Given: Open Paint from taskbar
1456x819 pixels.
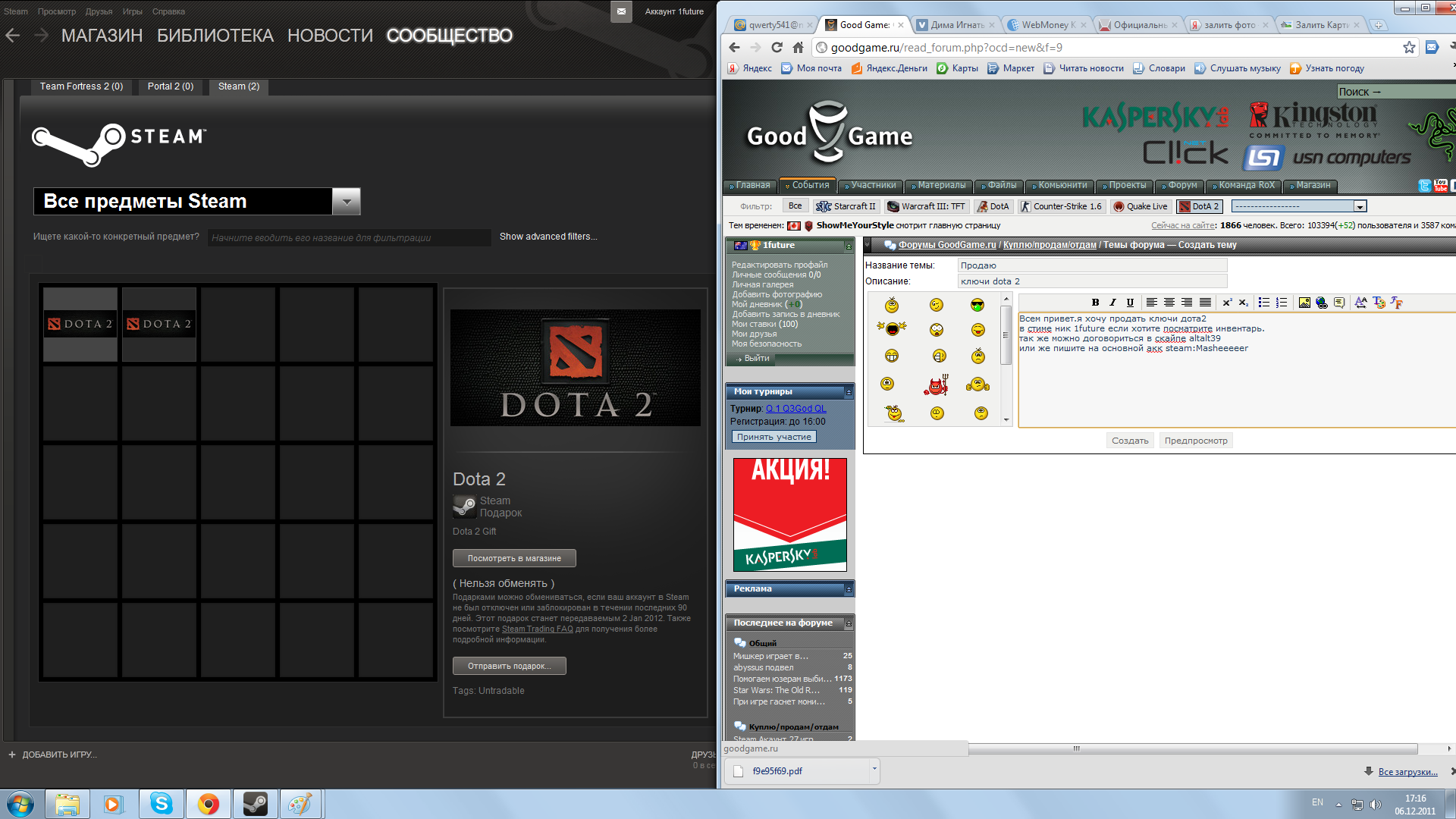Looking at the screenshot, I should tap(300, 804).
